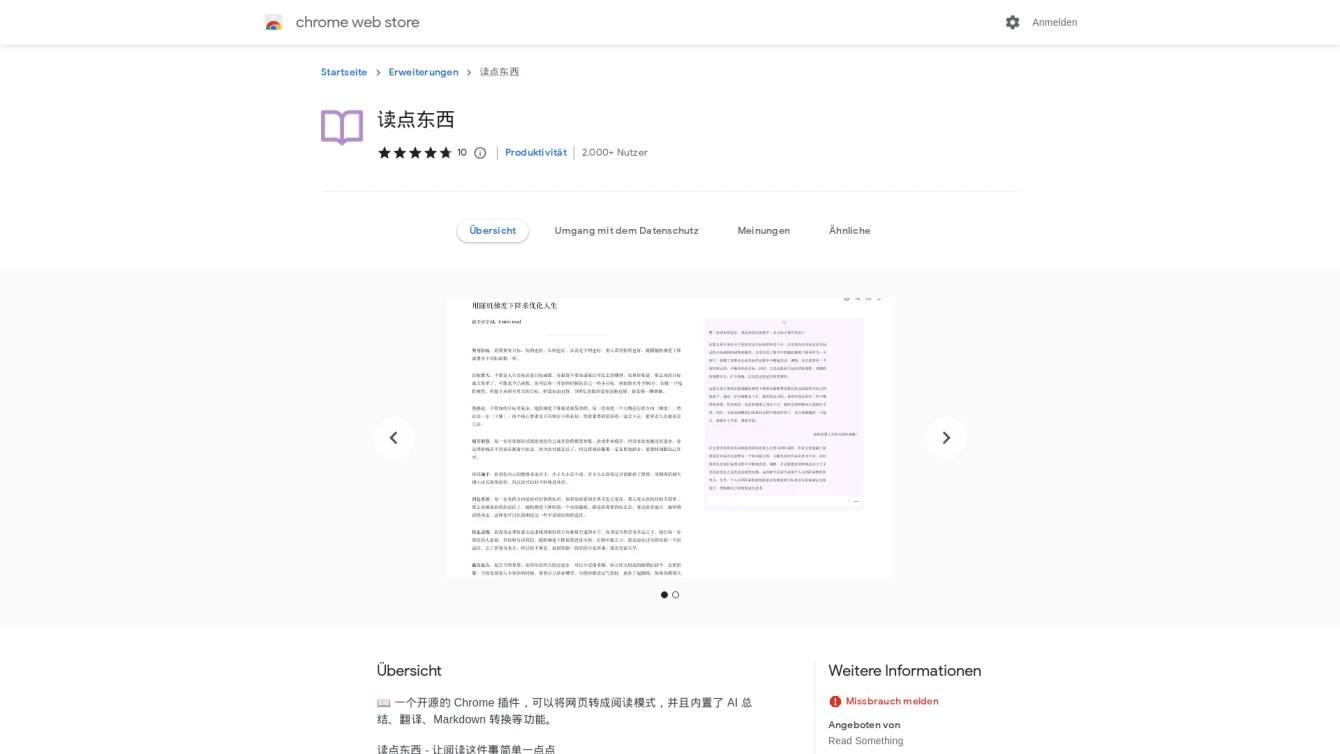Click the extension screenshot preview image
Viewport: 1340px width, 754px height.
point(670,438)
